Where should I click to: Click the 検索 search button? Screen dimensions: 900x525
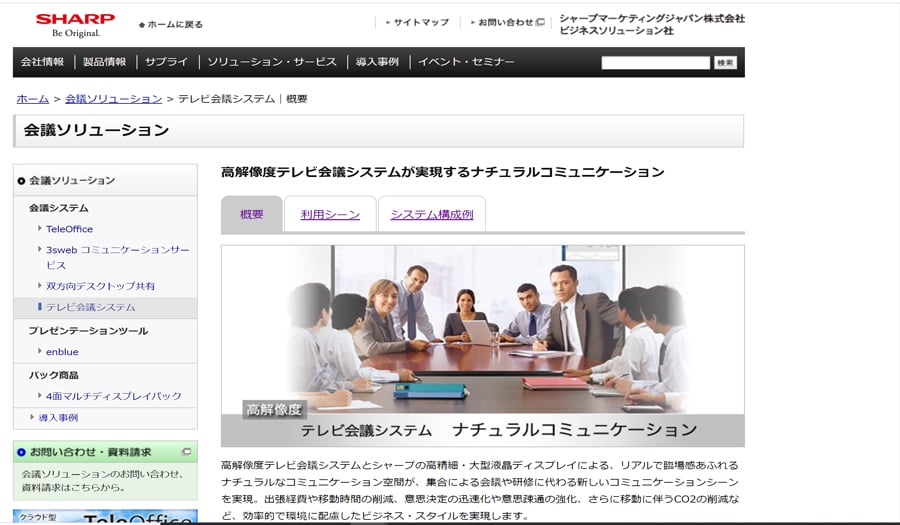[x=726, y=63]
